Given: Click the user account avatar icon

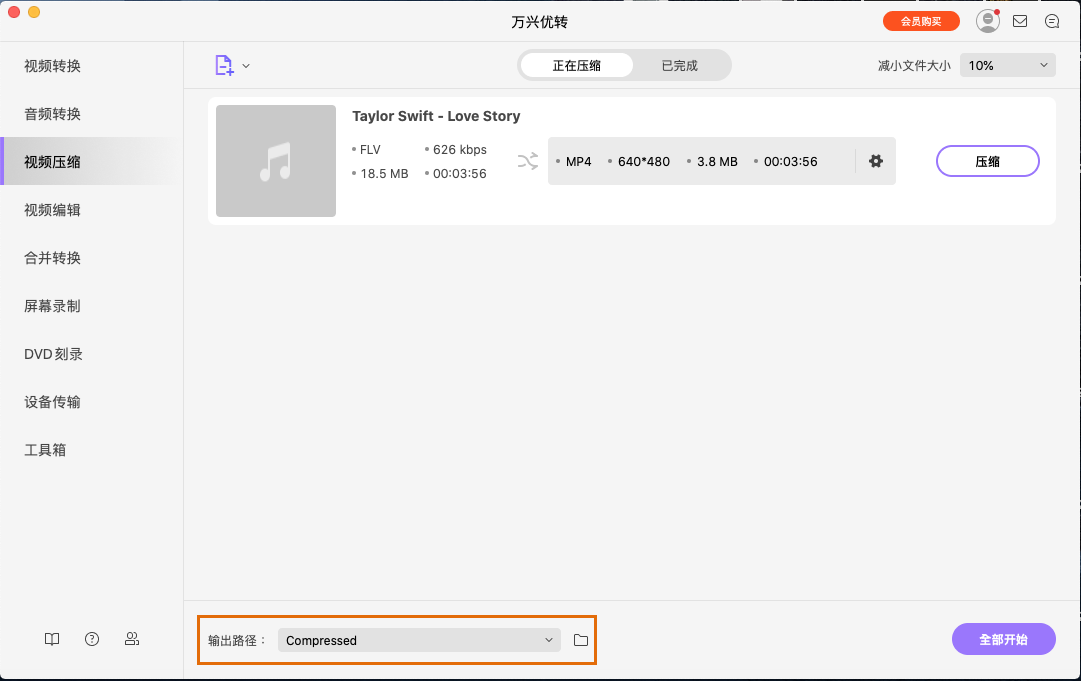Looking at the screenshot, I should coord(988,20).
